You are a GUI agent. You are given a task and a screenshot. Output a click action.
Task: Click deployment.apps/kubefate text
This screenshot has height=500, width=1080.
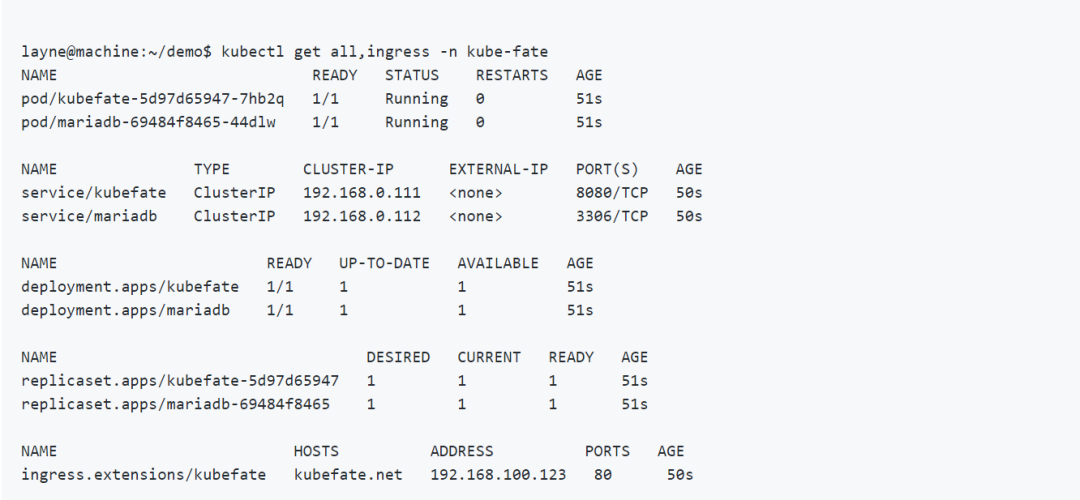pyautogui.click(x=130, y=287)
